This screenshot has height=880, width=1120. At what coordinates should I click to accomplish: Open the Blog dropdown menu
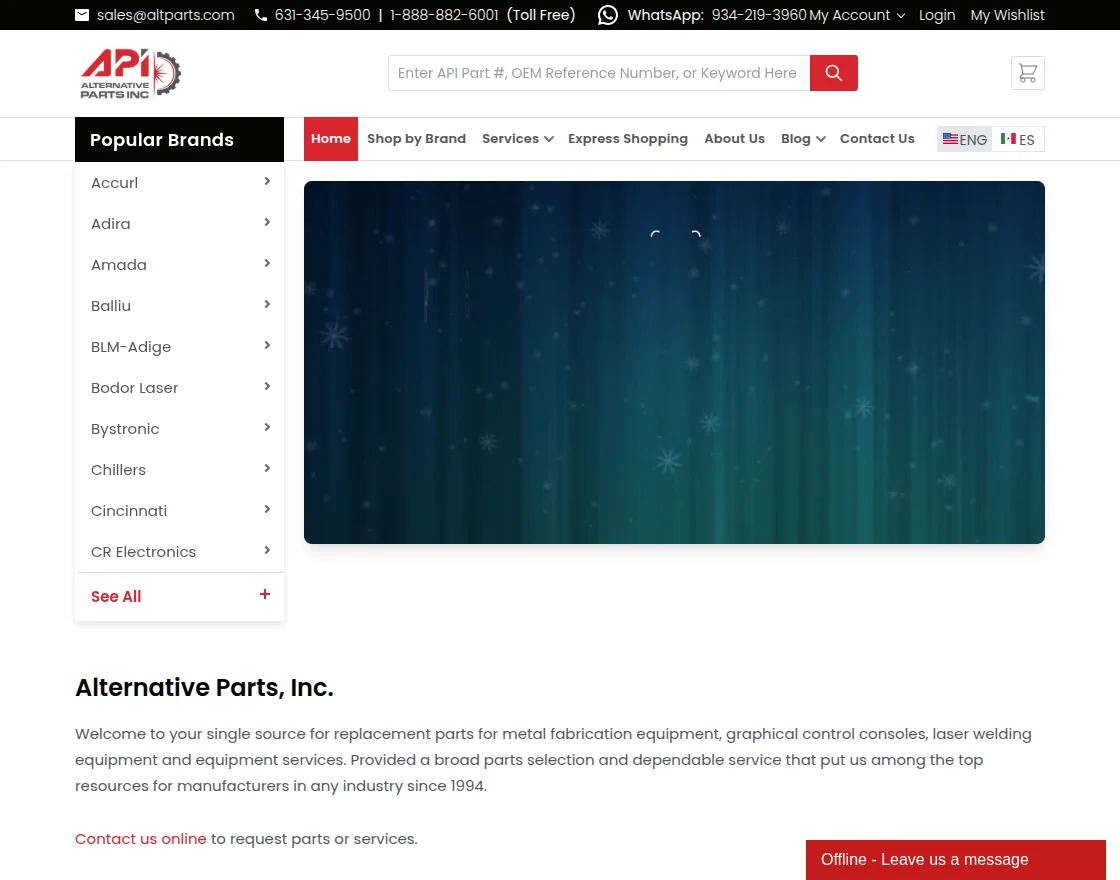pos(802,139)
